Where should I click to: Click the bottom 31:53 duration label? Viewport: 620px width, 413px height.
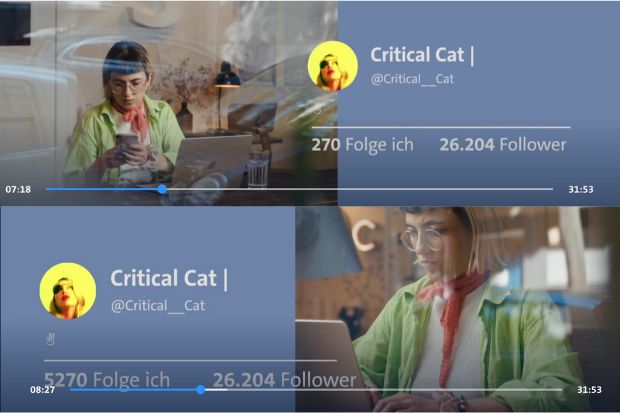[589, 390]
